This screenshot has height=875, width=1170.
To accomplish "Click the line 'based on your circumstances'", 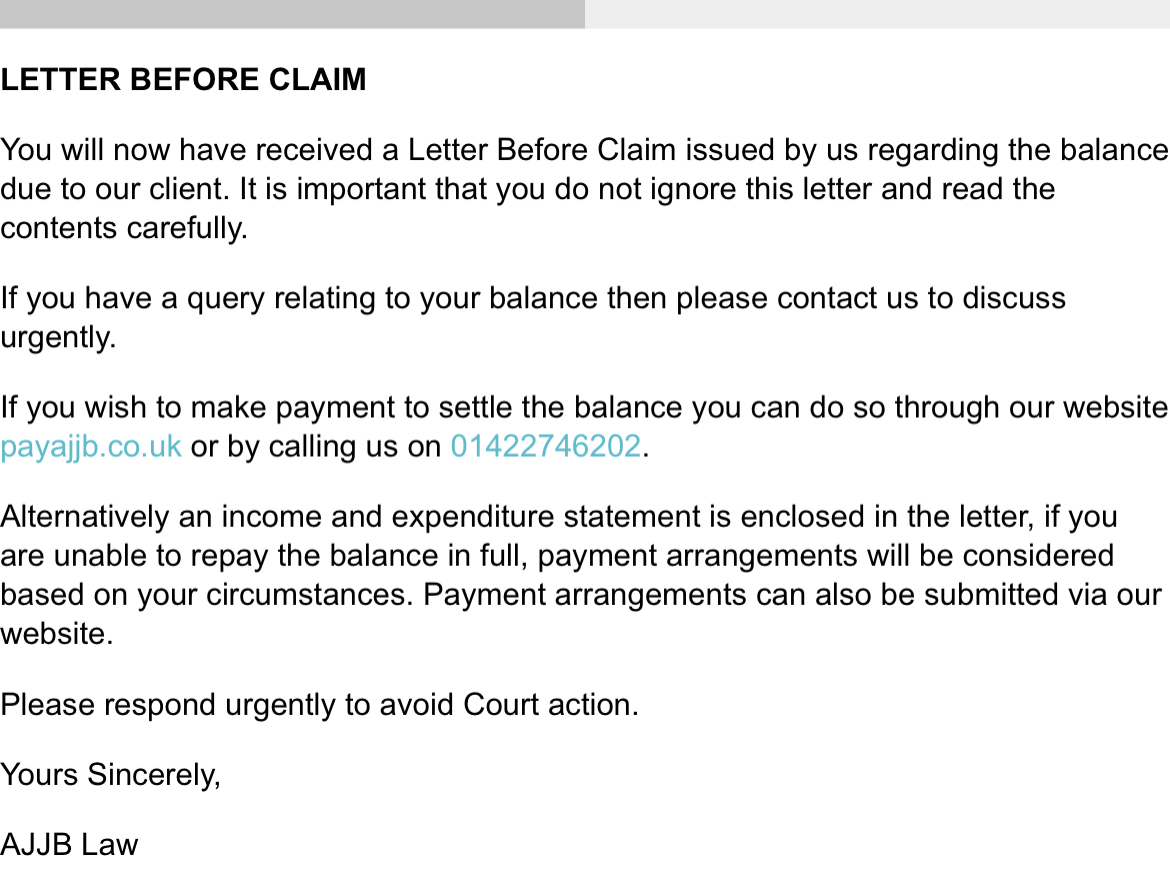I will point(581,595).
